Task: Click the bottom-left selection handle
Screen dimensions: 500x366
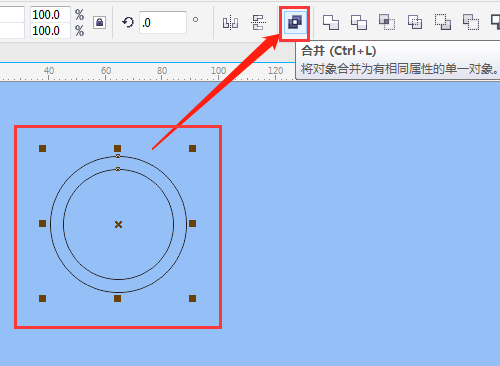Action: coord(42,298)
